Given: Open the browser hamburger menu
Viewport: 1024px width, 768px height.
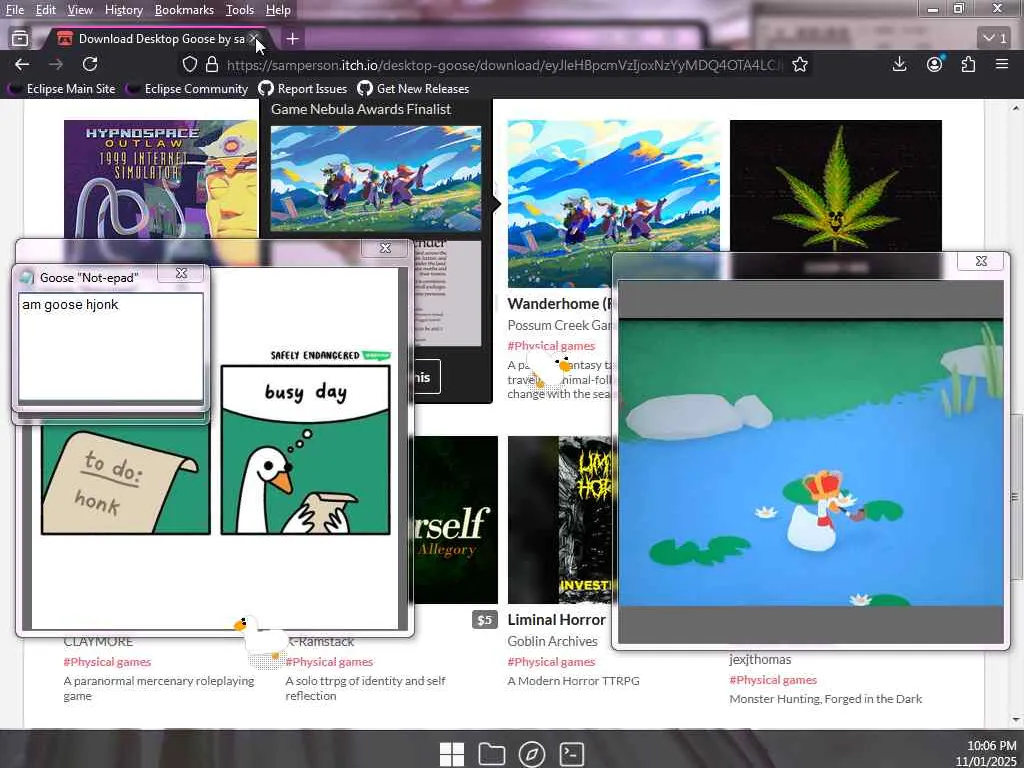Looking at the screenshot, I should pos(1002,64).
